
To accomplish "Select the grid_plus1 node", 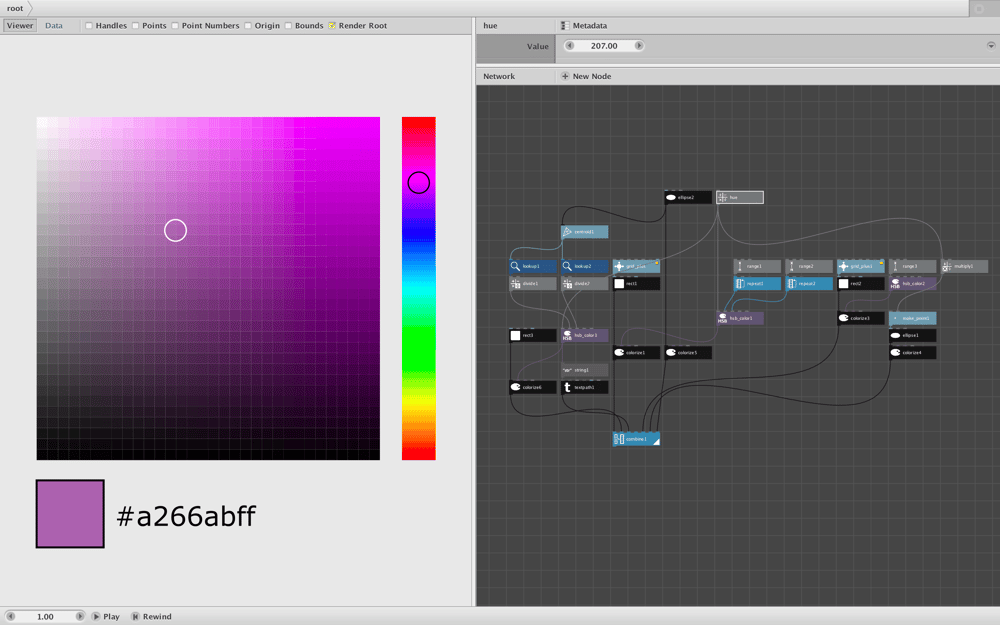I will click(x=861, y=267).
